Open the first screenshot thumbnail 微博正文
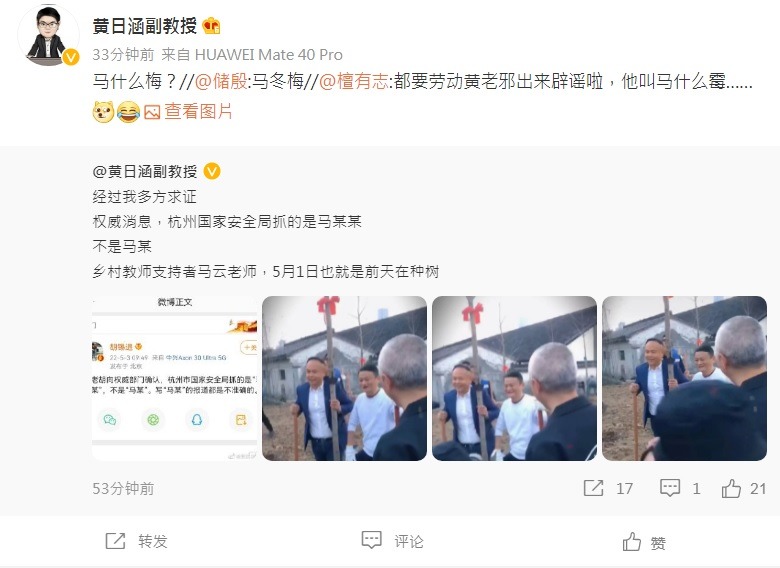This screenshot has width=780, height=568. [175, 378]
